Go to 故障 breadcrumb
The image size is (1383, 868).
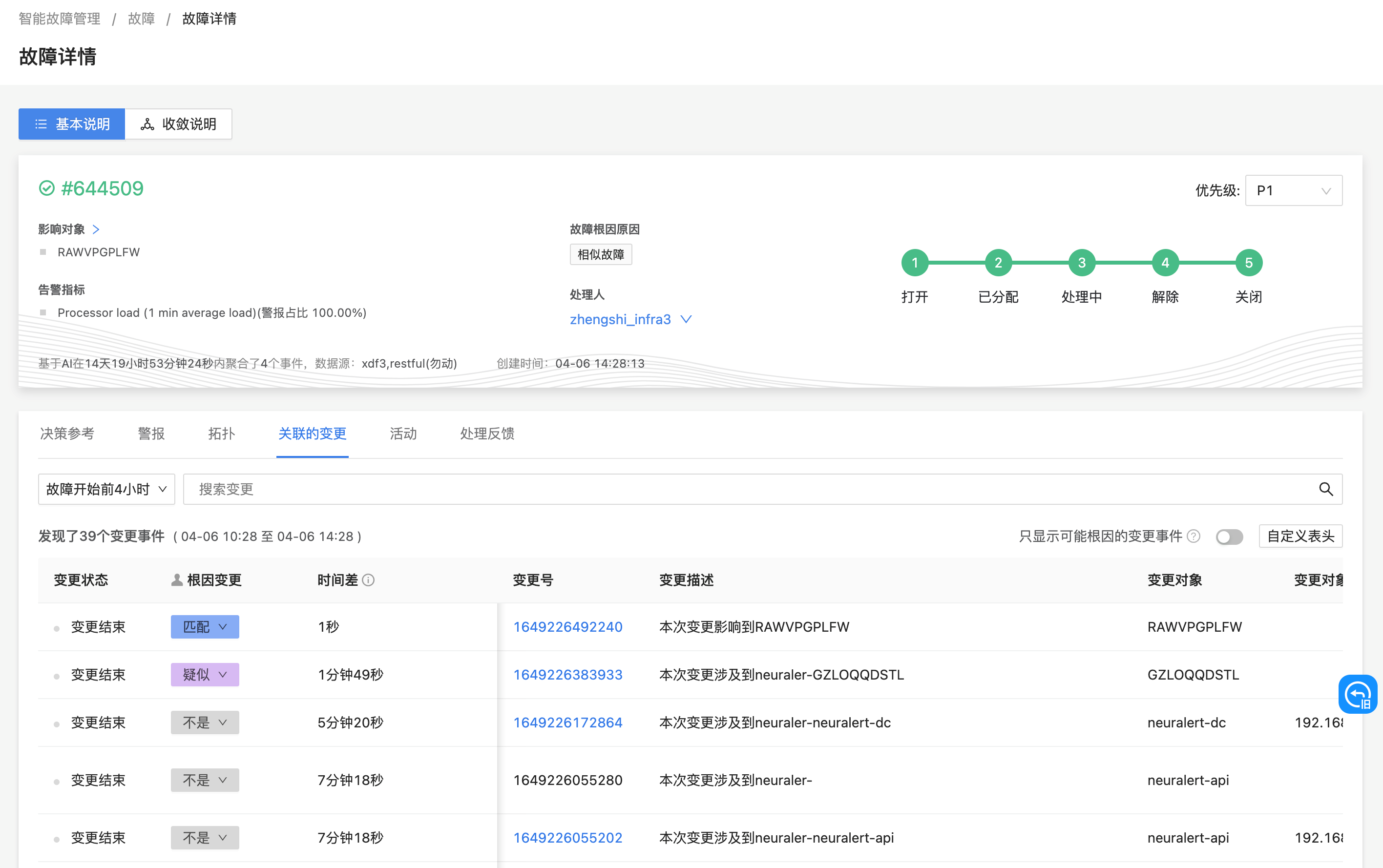point(142,19)
